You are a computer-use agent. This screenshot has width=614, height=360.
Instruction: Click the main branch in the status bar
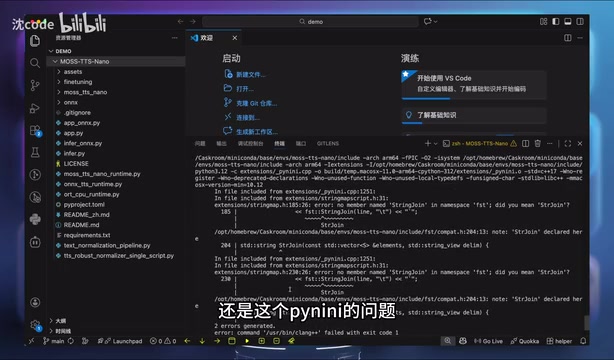[54, 341]
